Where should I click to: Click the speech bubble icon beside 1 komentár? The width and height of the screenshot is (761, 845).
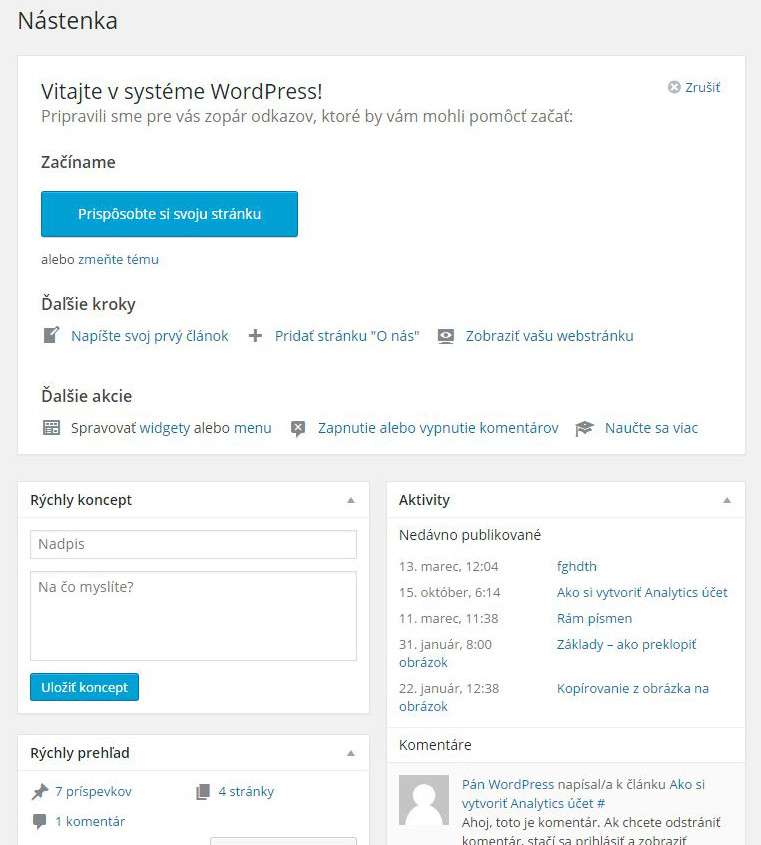pos(39,822)
